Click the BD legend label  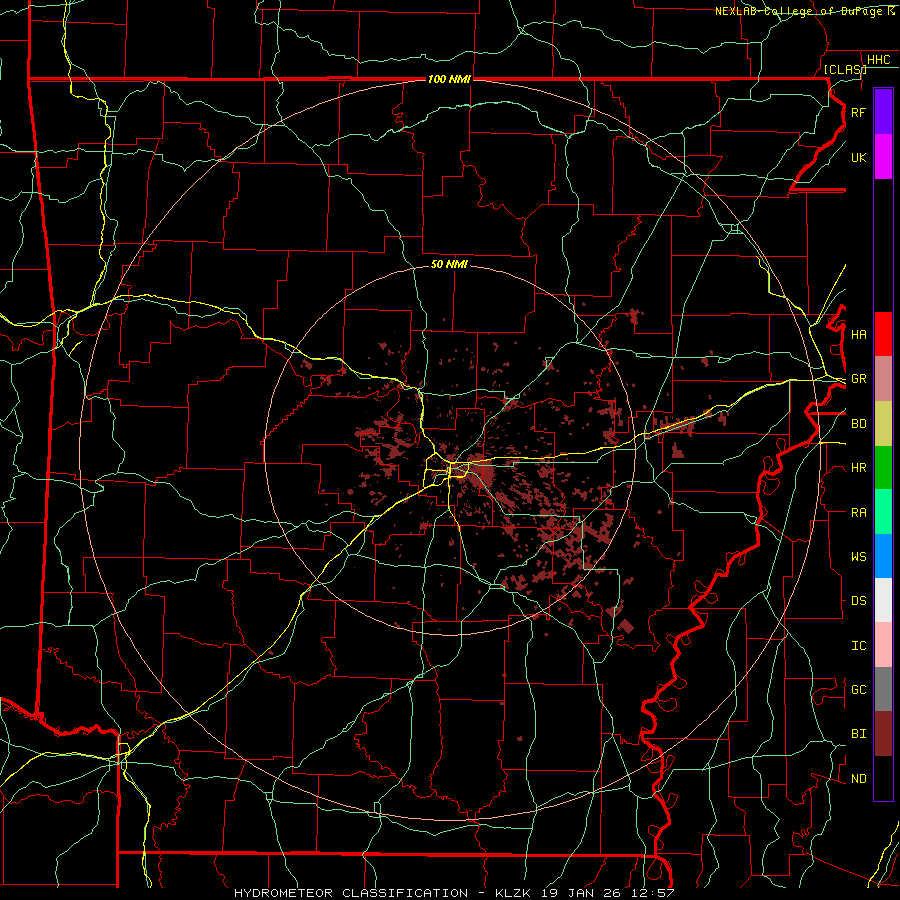(x=858, y=424)
